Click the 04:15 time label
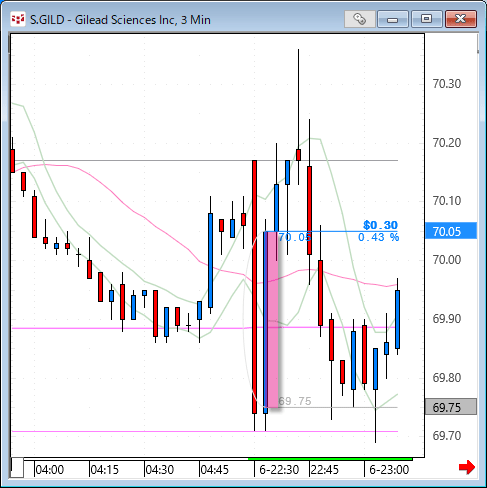 pyautogui.click(x=105, y=470)
